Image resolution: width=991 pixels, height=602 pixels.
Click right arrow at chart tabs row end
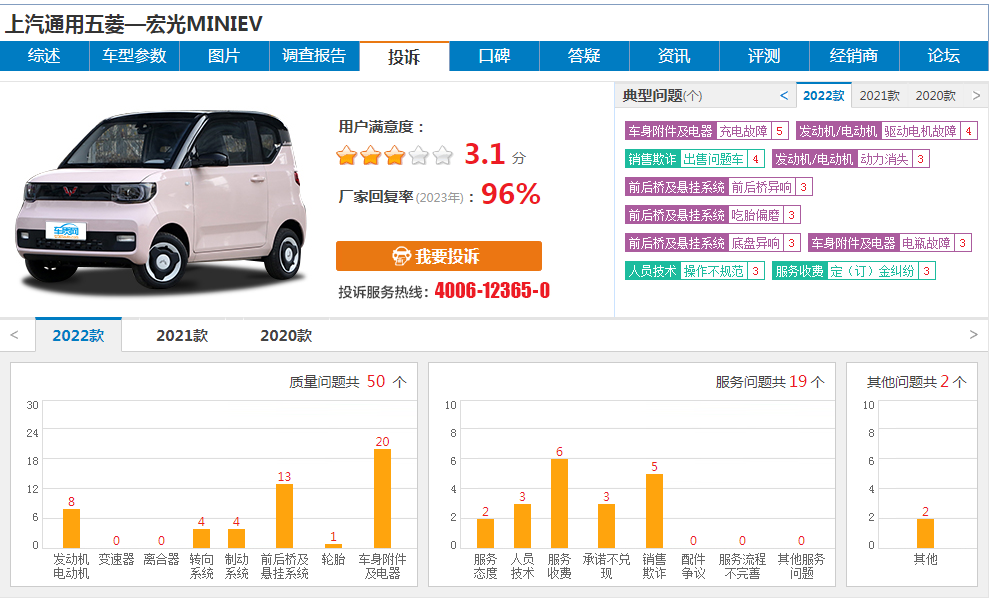coord(974,335)
